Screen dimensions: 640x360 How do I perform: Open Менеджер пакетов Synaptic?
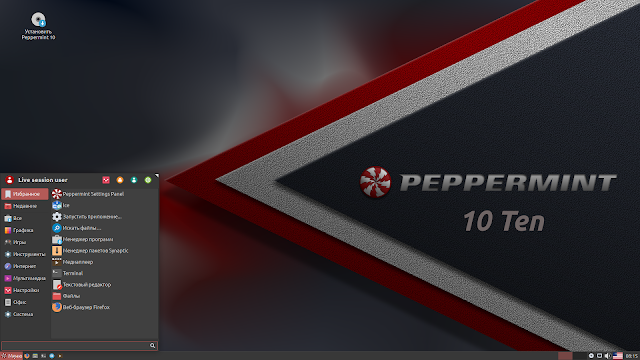[x=104, y=251]
